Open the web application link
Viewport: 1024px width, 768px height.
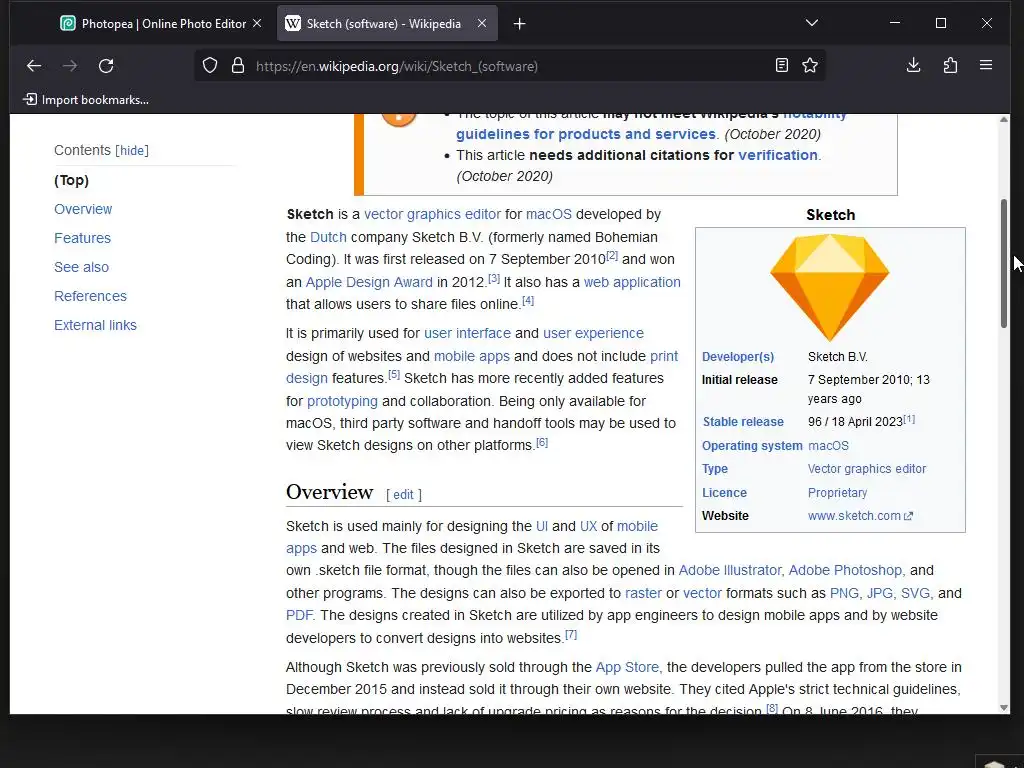coord(632,282)
